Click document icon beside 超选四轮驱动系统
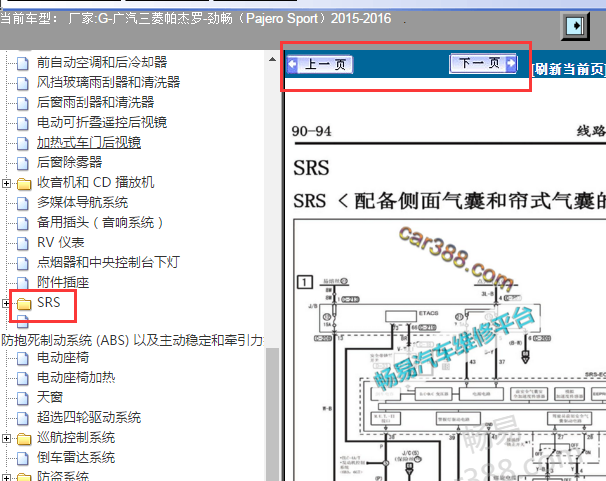Viewport: 606px width, 481px height. click(x=23, y=418)
